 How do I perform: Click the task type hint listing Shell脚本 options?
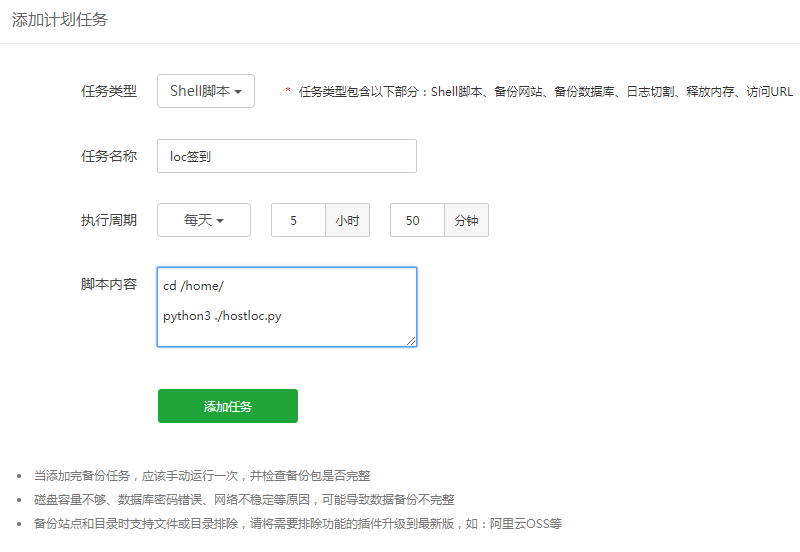coord(545,92)
